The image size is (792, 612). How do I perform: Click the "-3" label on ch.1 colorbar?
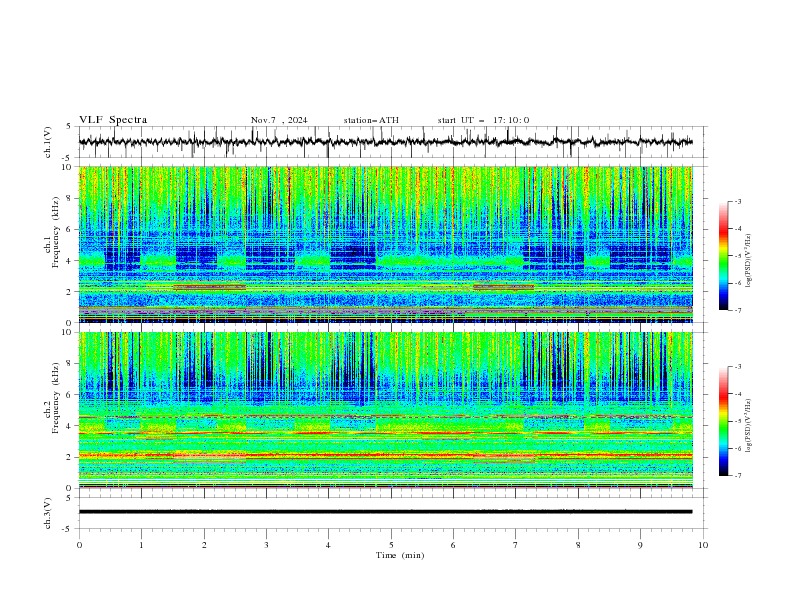coord(737,201)
